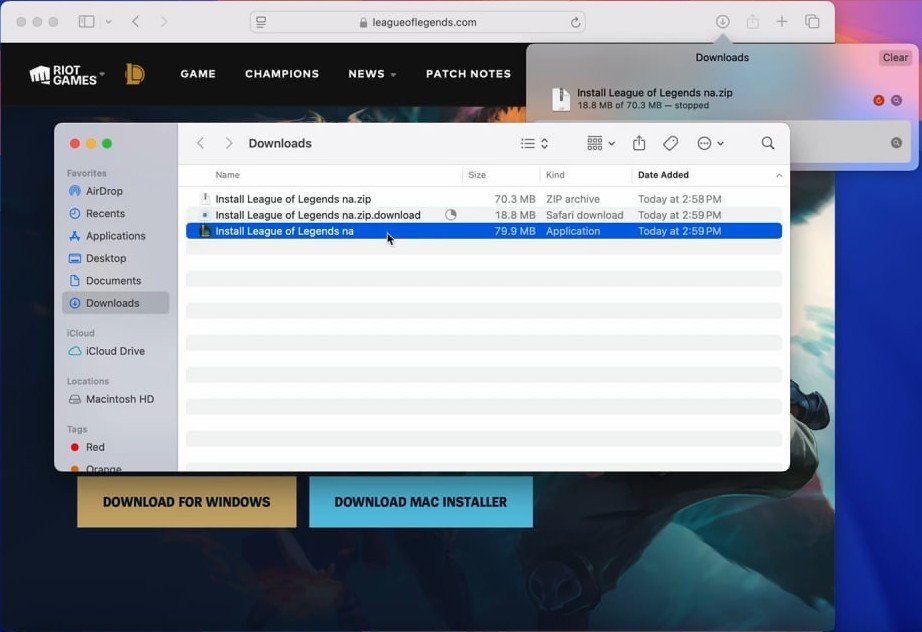Go back in Safari's toolbar

136,22
